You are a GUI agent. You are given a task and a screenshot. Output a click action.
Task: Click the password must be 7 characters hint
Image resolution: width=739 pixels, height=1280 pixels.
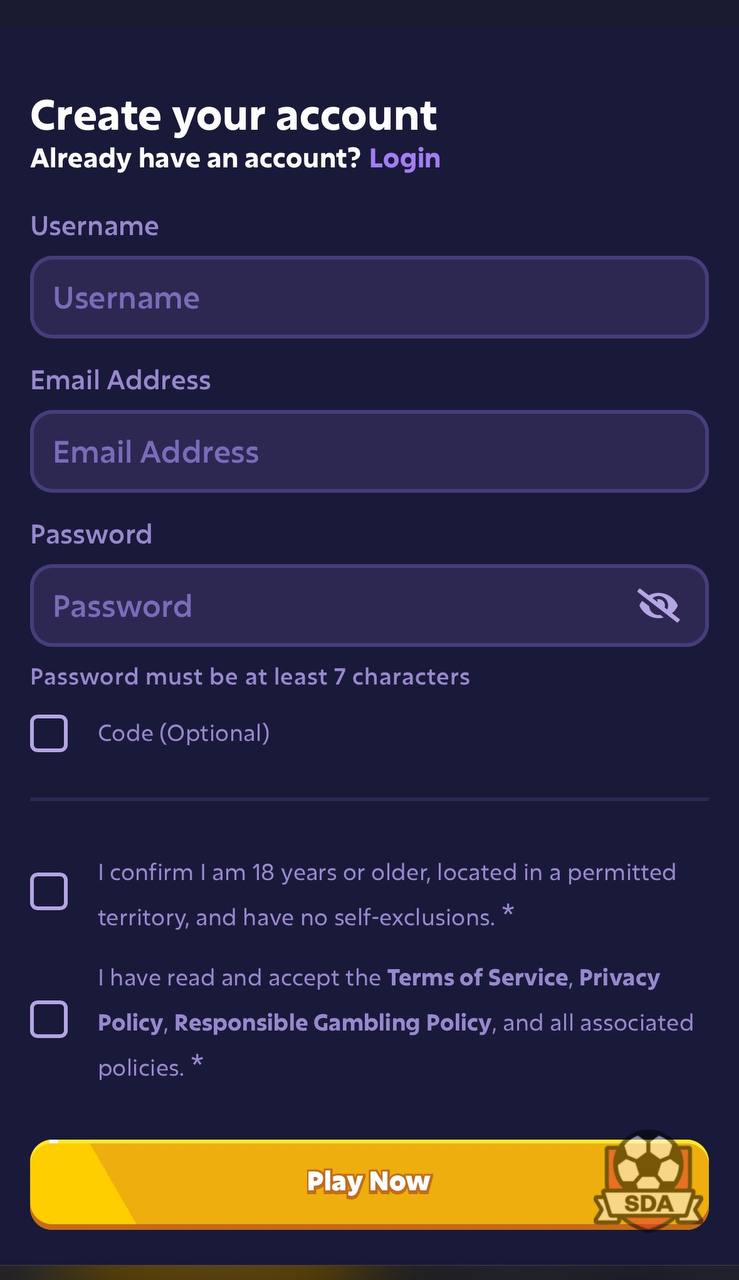click(x=250, y=677)
